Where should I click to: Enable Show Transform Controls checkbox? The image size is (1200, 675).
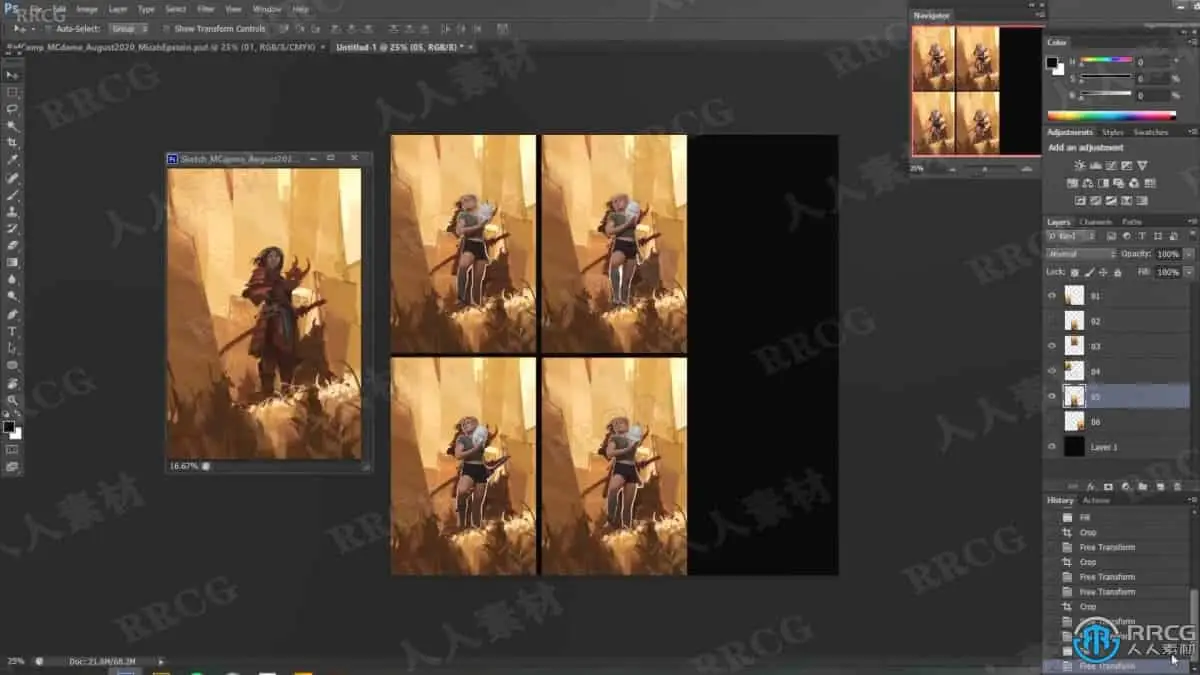coord(167,29)
